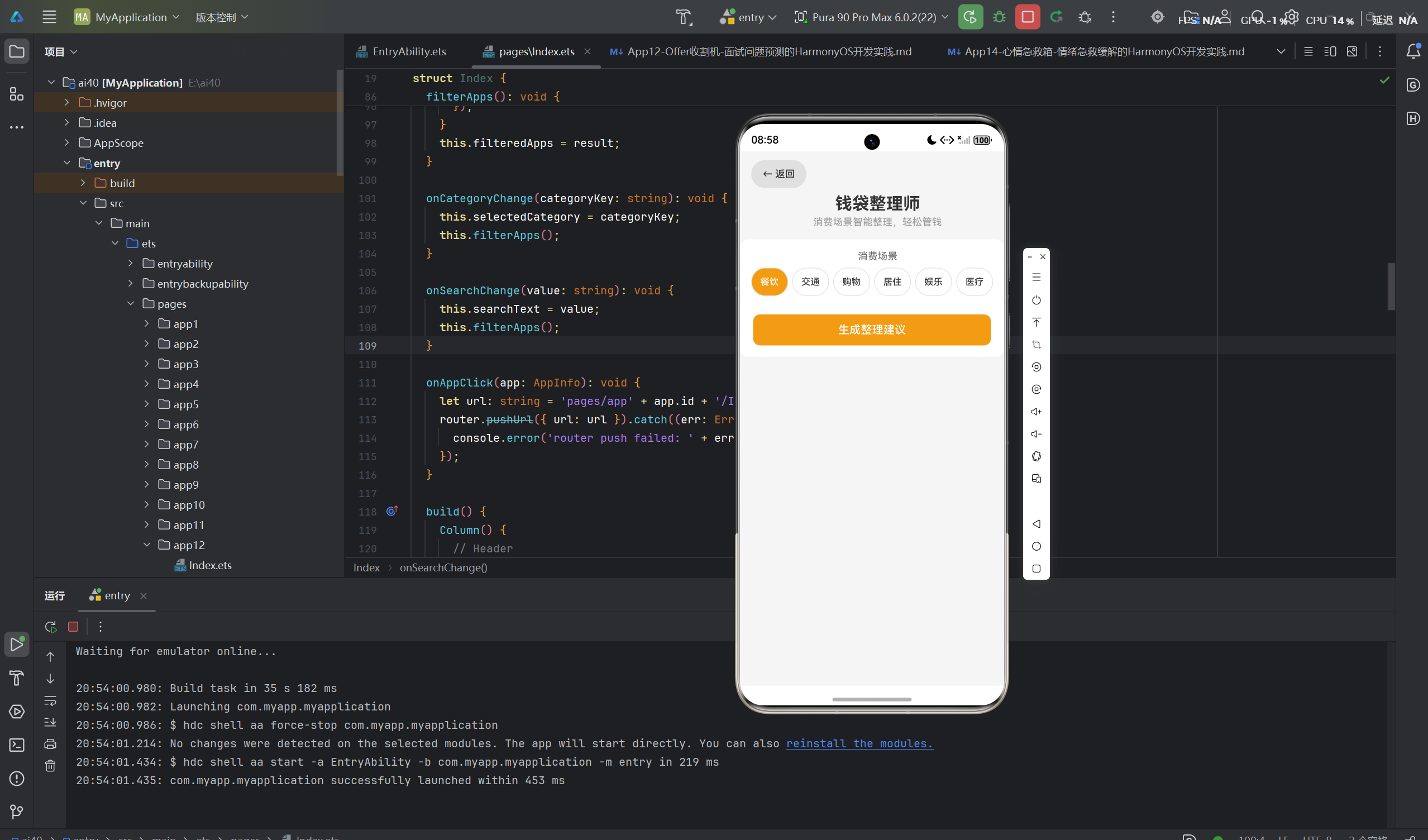Image resolution: width=1428 pixels, height=840 pixels.
Task: Click the emulator power button
Action: coord(1037,300)
